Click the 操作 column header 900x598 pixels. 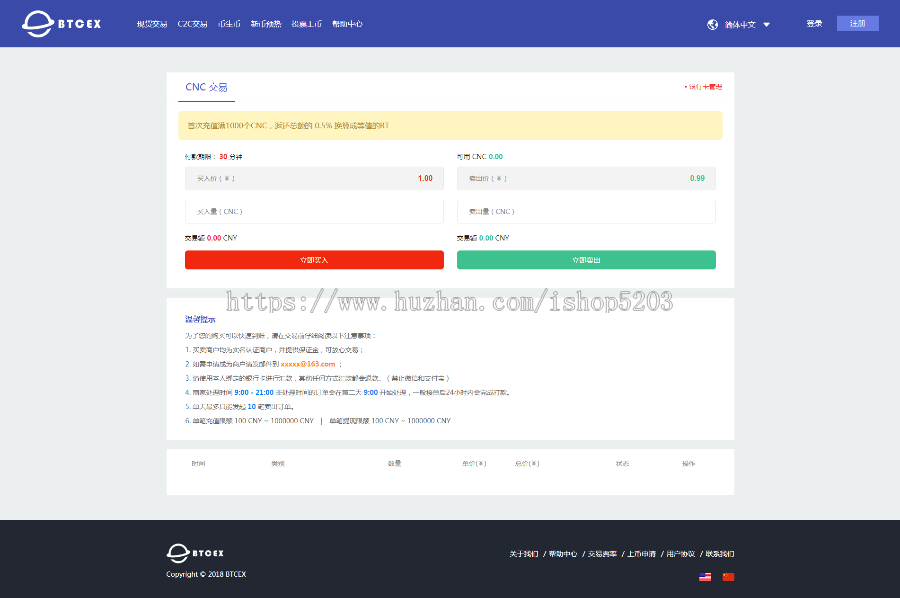point(688,463)
